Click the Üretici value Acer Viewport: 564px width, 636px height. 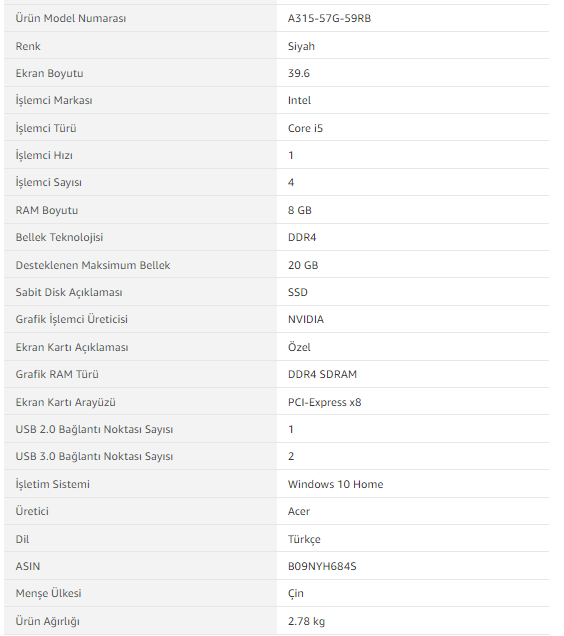[299, 511]
